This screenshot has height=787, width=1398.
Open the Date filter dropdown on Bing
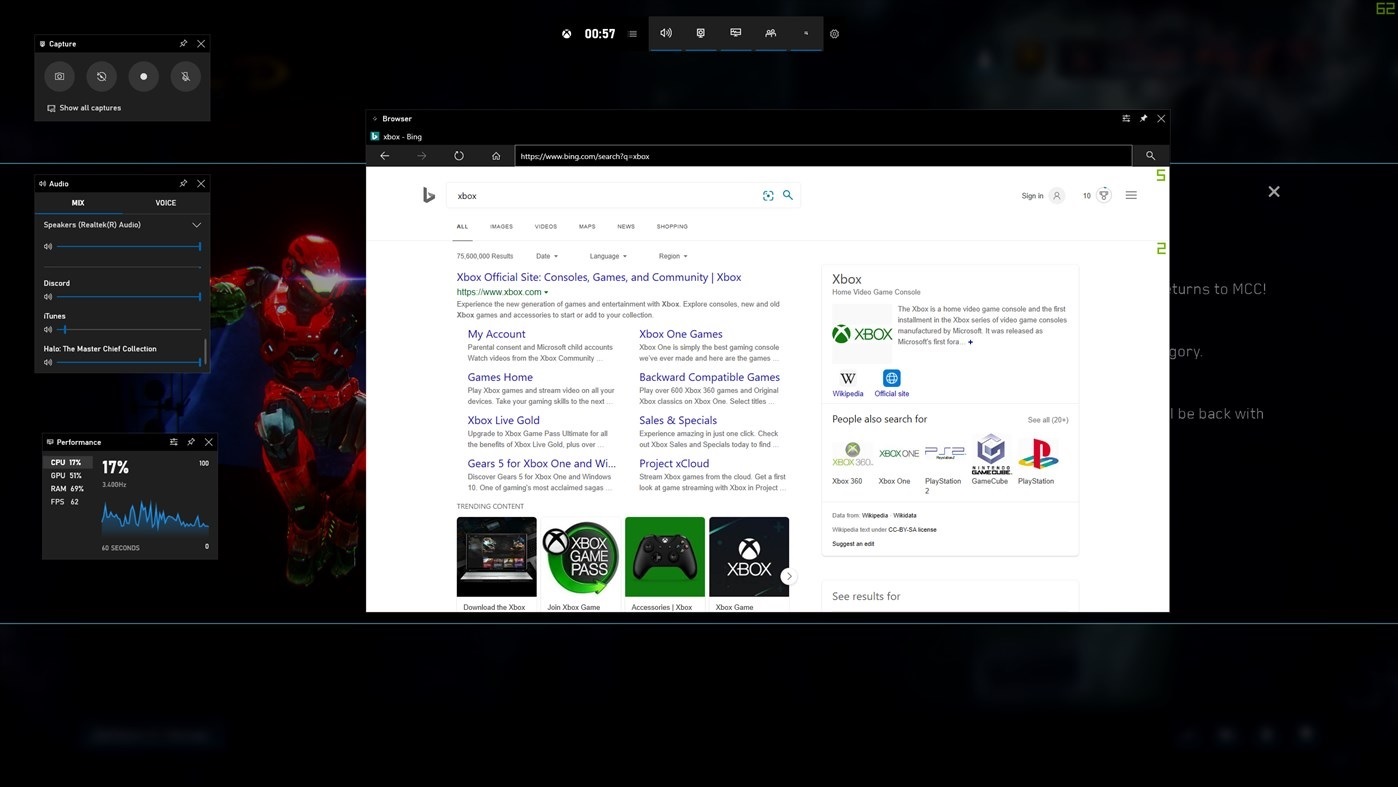(x=546, y=256)
